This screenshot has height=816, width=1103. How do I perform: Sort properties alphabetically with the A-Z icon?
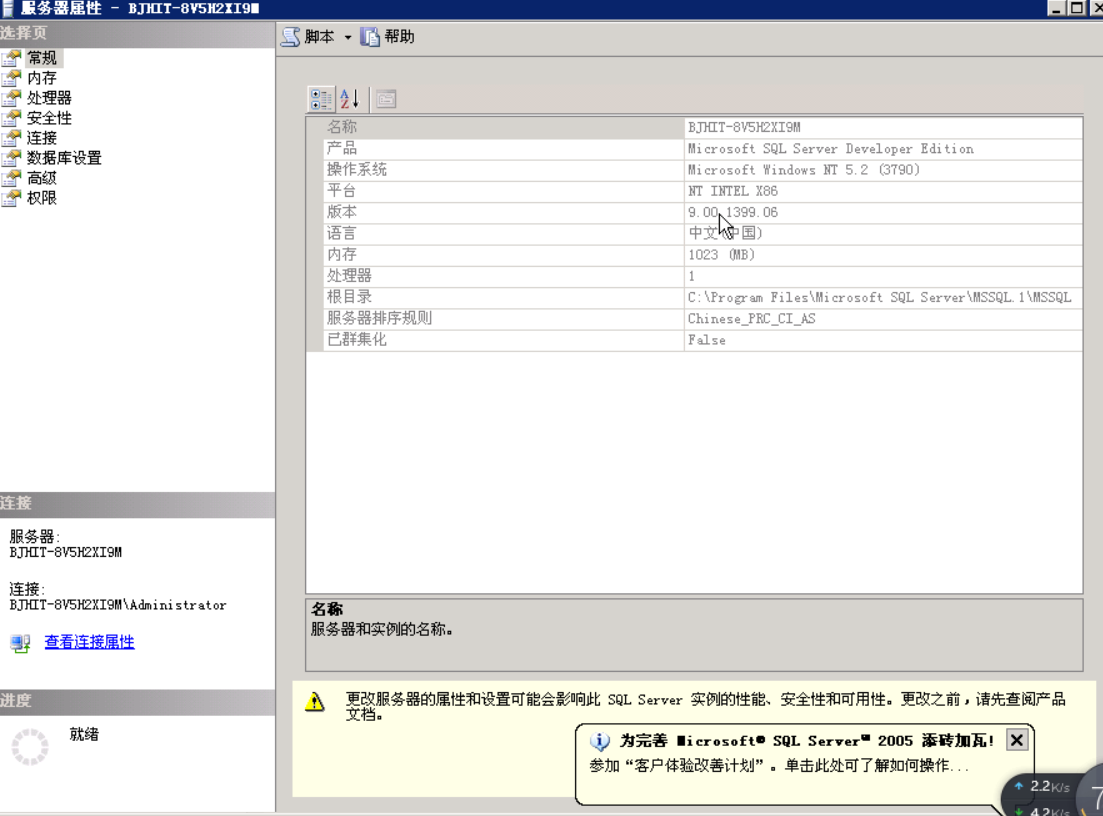(350, 99)
